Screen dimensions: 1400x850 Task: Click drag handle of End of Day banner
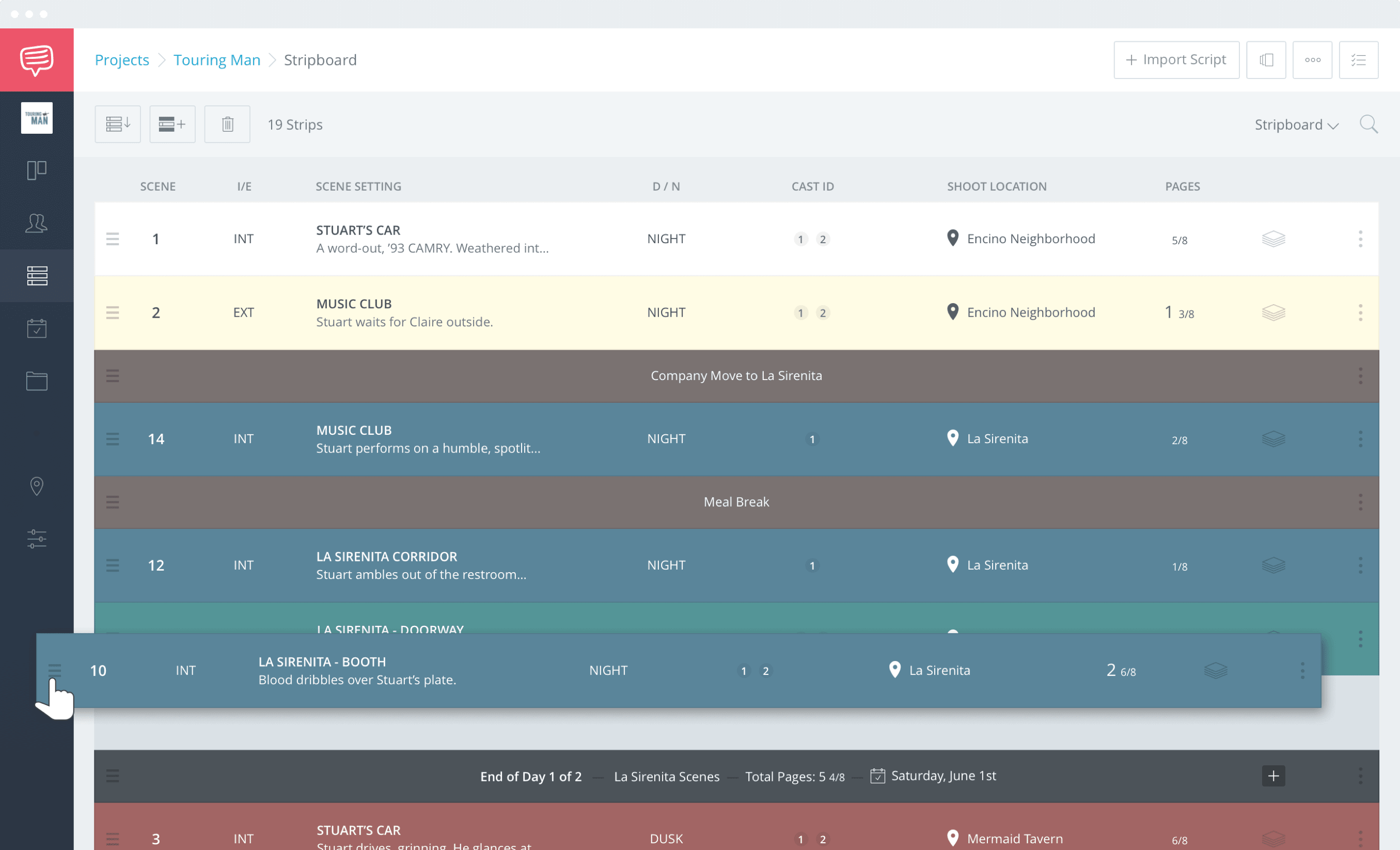113,776
